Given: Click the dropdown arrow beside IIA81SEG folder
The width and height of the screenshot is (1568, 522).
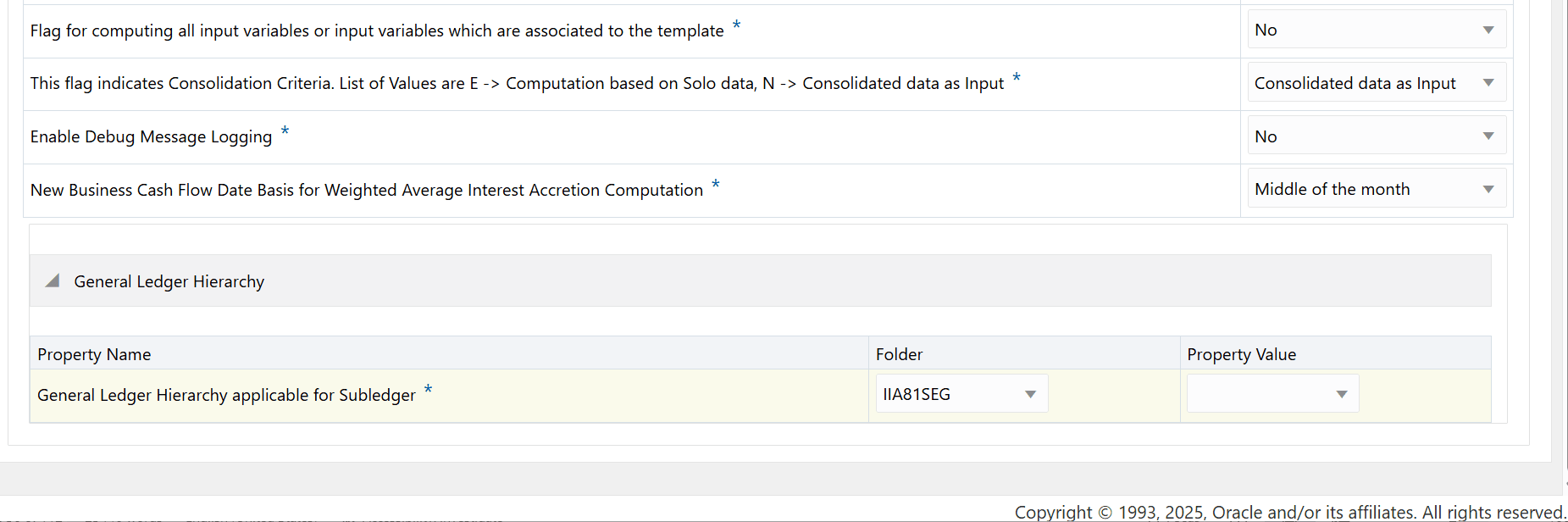Looking at the screenshot, I should pos(1030,394).
